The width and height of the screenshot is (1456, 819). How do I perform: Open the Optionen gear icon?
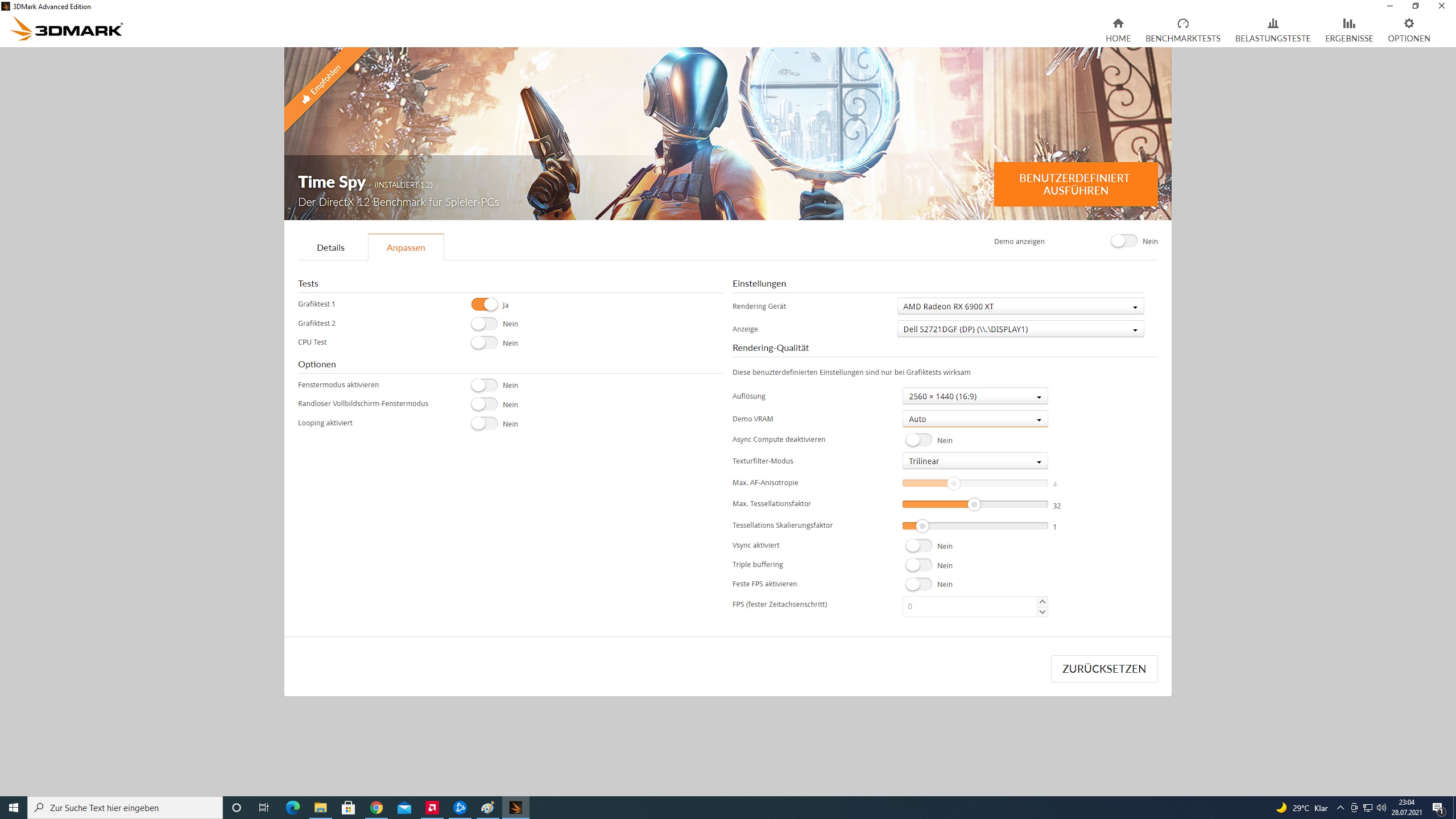(1408, 23)
